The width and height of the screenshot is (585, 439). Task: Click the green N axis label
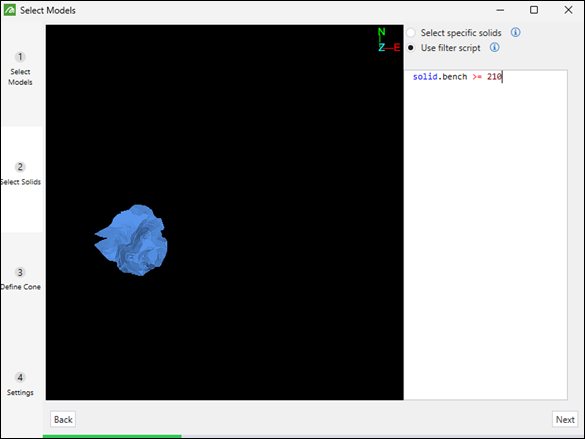point(381,32)
